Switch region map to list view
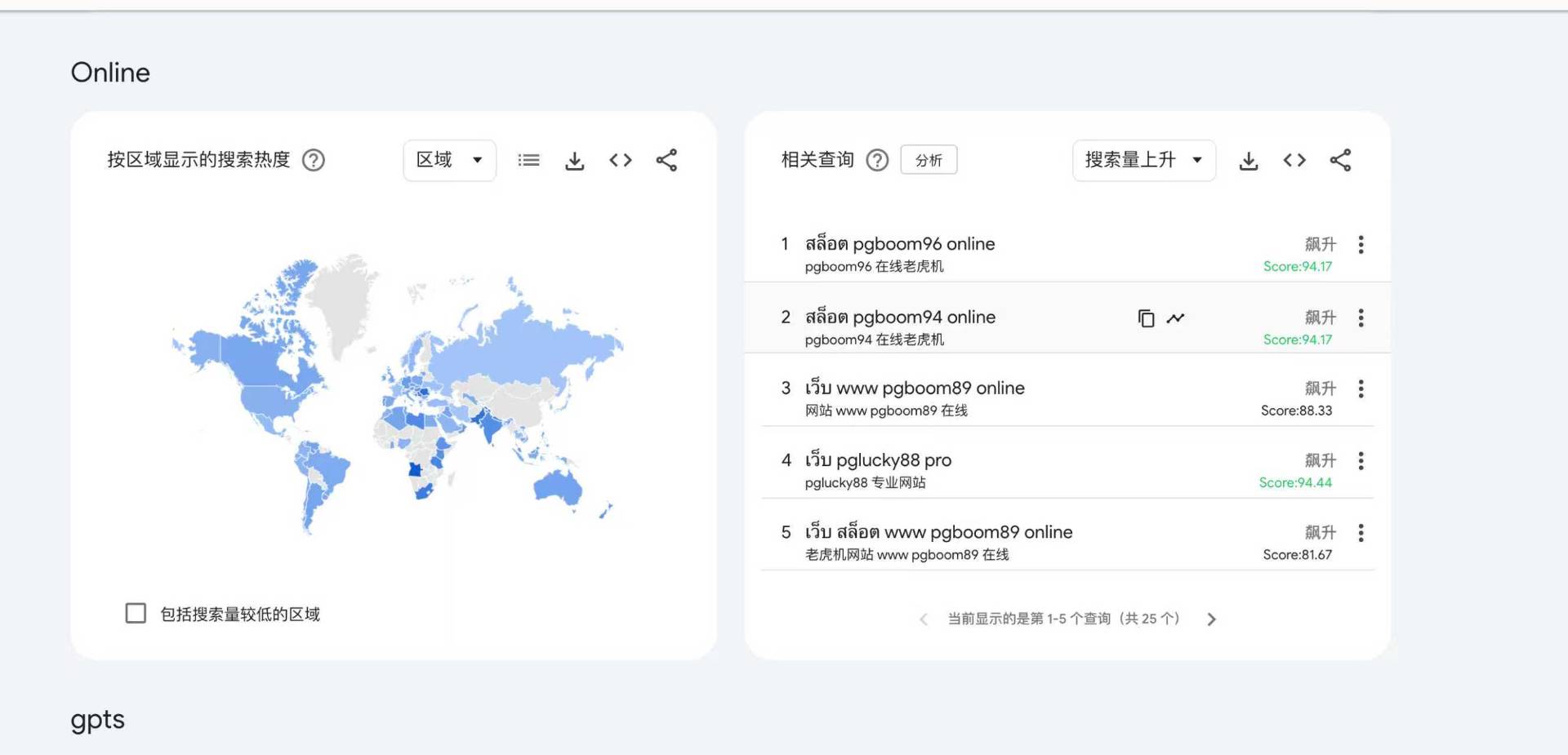 [528, 160]
